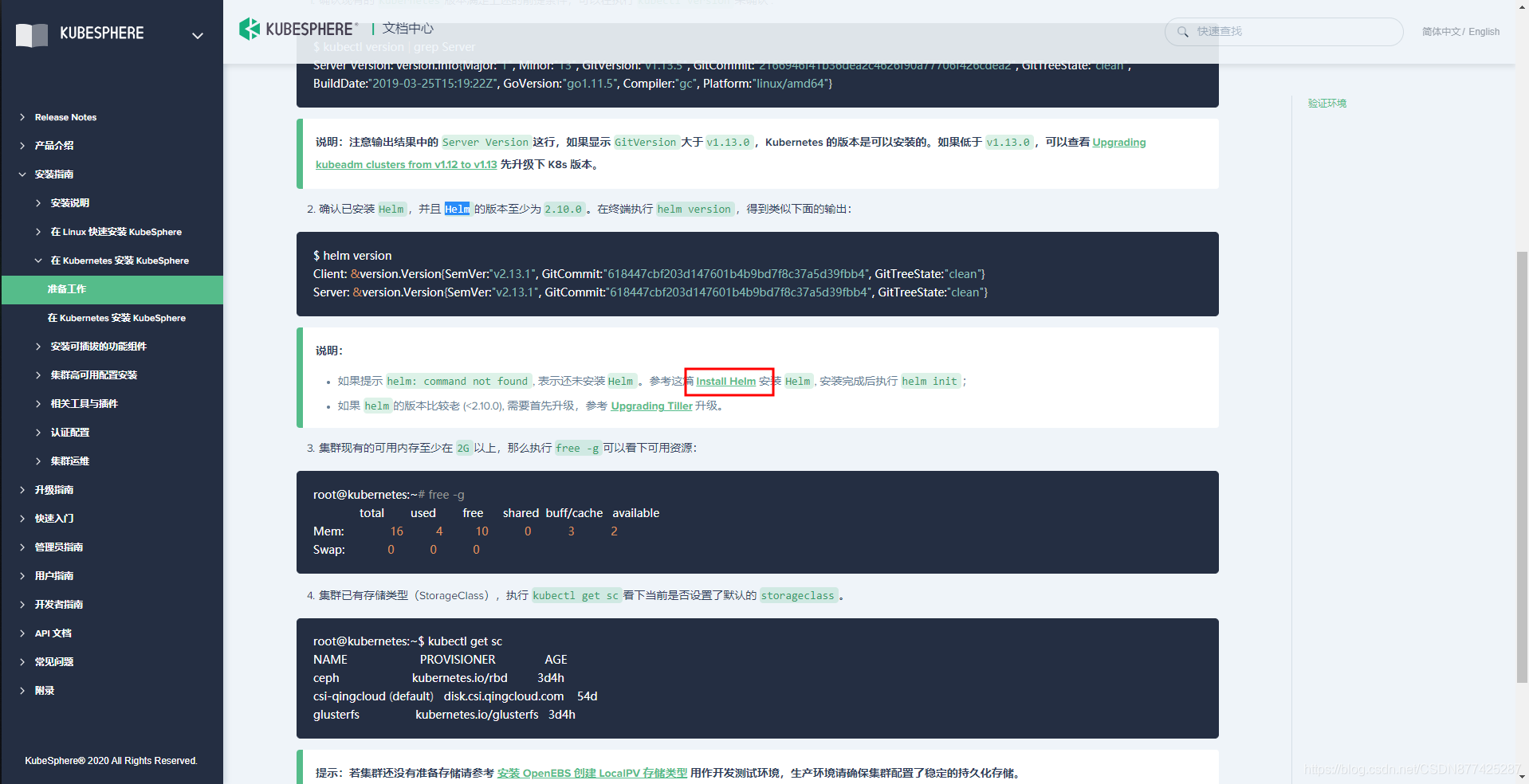Image resolution: width=1529 pixels, height=784 pixels.
Task: Expand the Release Notes chevron
Action: [22, 117]
